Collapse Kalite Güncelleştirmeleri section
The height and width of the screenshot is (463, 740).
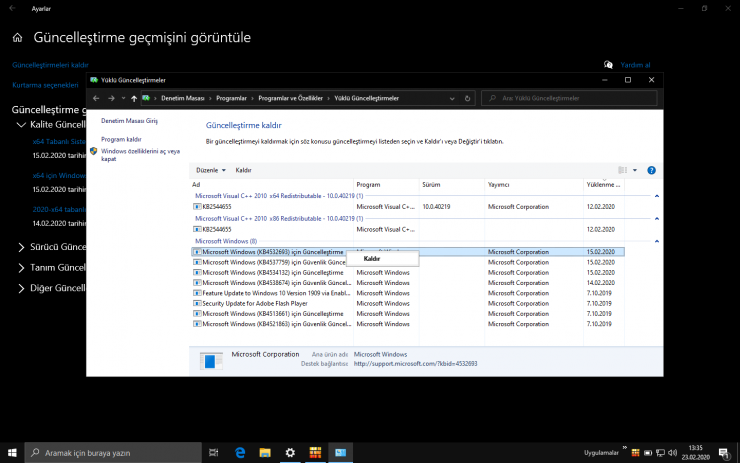pos(21,125)
